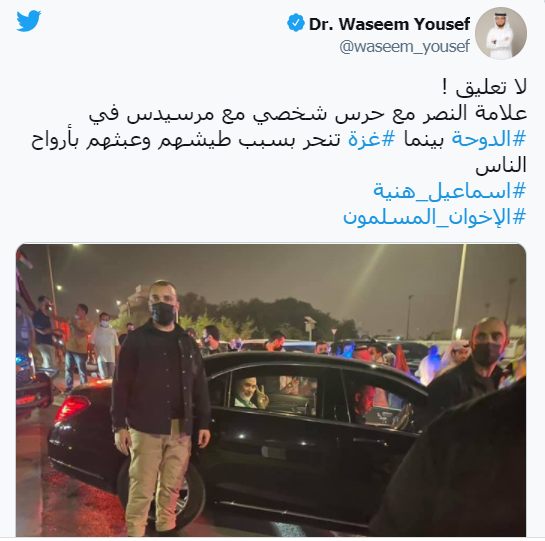Open the @waseem_yousef handle
The width and height of the screenshot is (545, 541).
click(404, 46)
